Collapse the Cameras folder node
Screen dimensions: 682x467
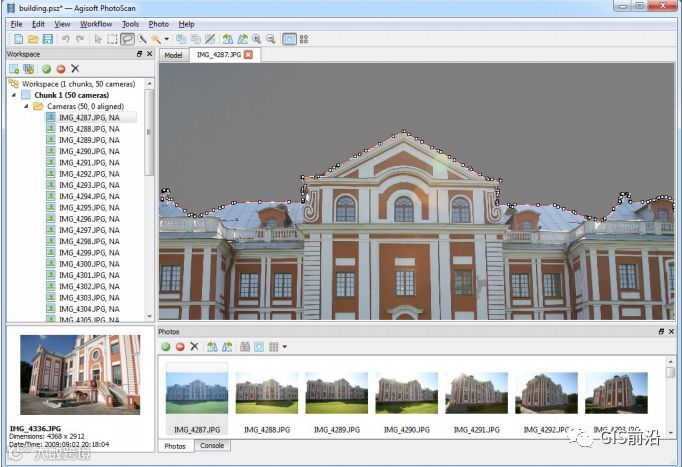point(26,106)
